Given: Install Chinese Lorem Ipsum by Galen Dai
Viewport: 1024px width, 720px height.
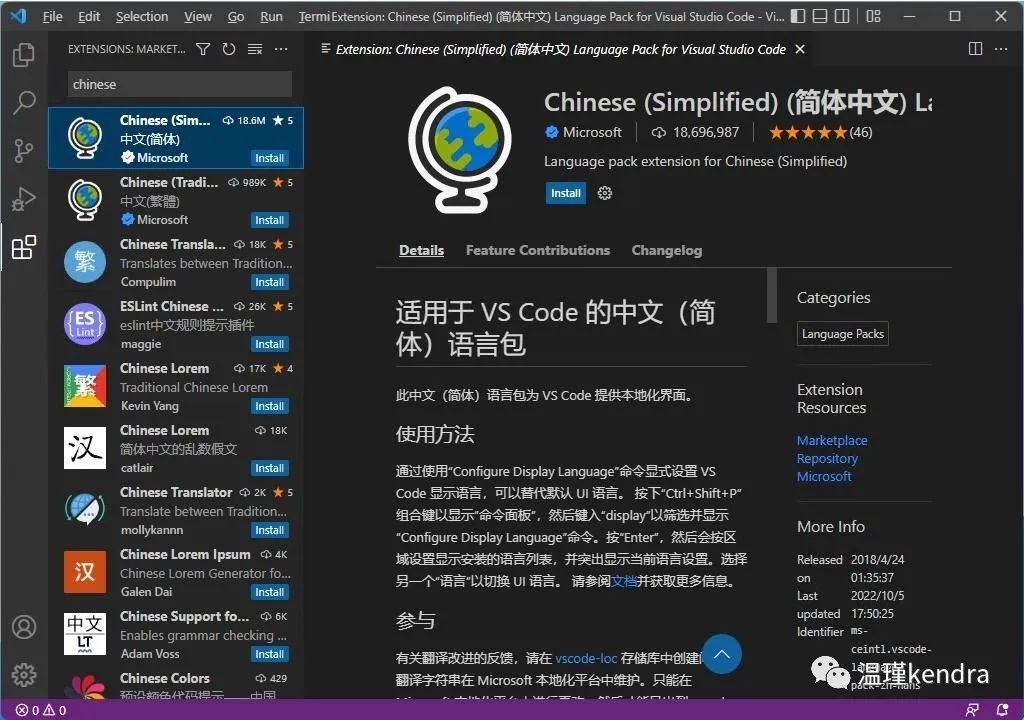Looking at the screenshot, I should click(x=270, y=593).
